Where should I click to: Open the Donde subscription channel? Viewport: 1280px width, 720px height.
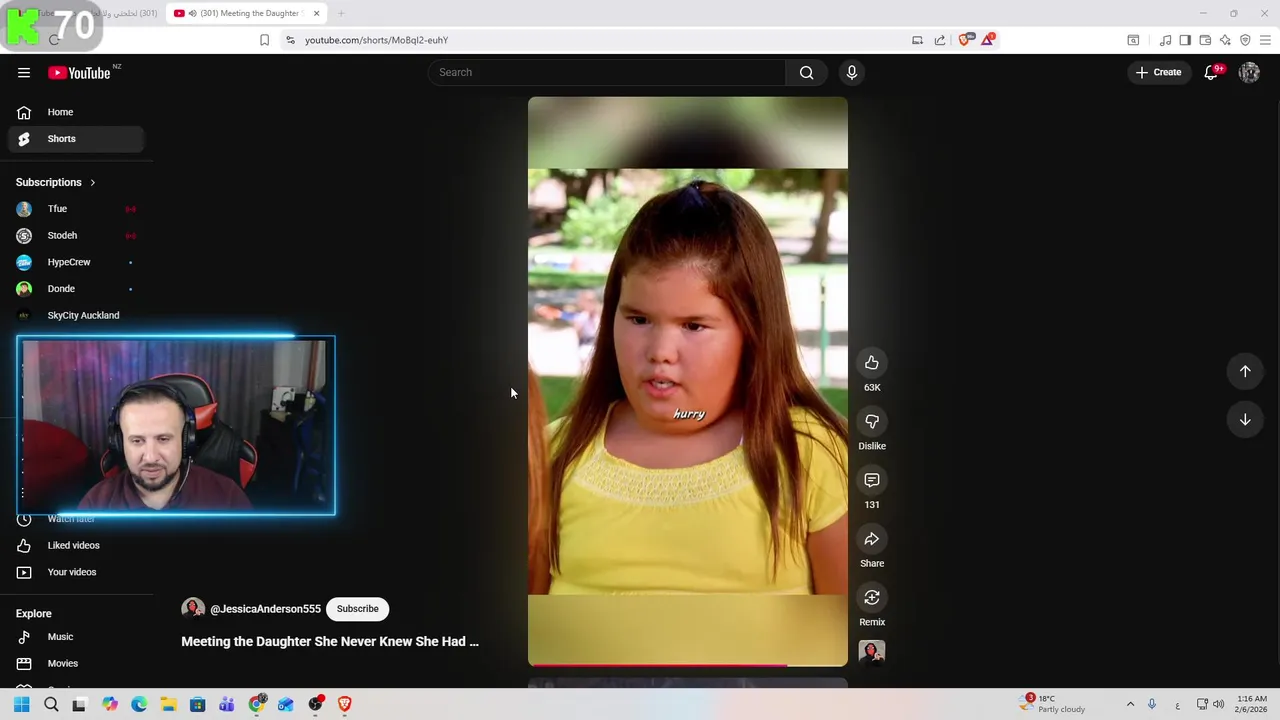click(x=76, y=289)
